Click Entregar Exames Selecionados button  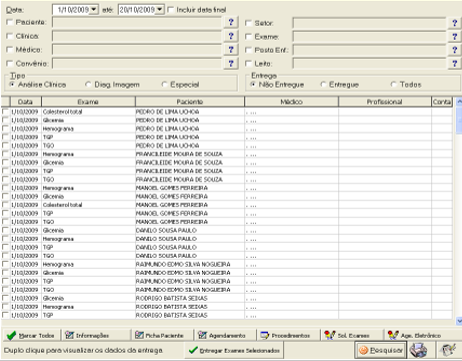point(234,350)
